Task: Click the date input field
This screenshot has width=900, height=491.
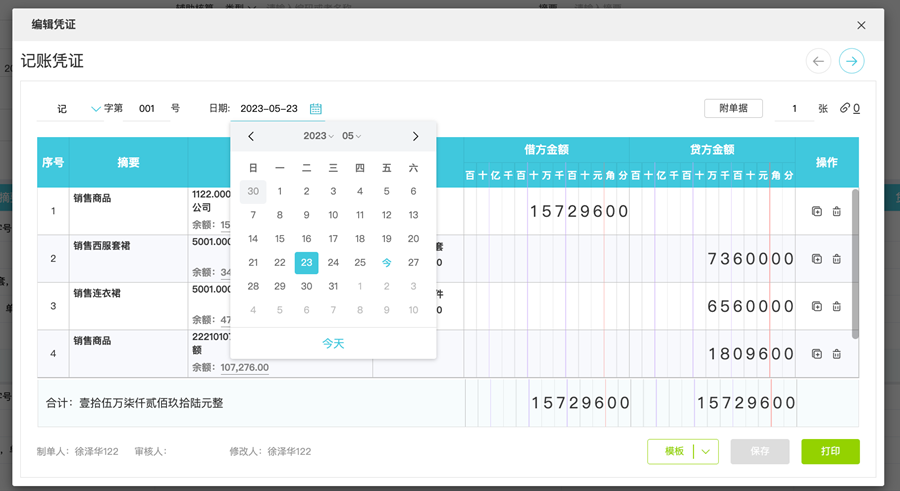Action: 270,109
